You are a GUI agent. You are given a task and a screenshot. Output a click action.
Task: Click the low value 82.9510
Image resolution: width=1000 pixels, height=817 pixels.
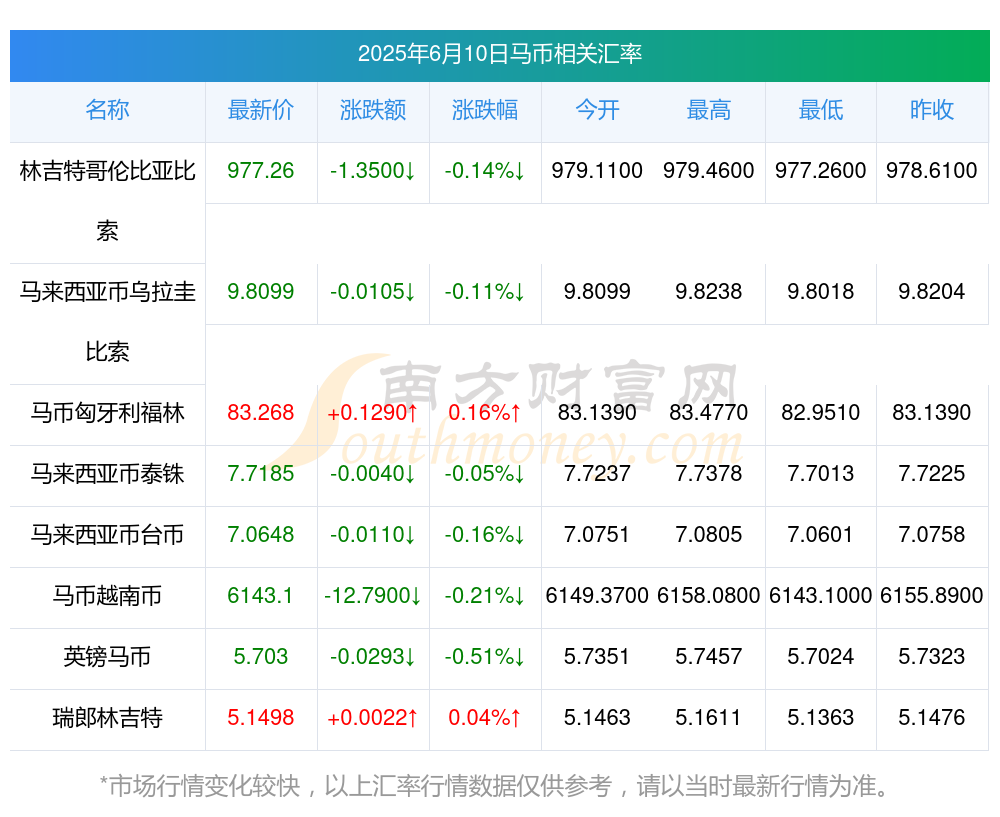point(821,413)
